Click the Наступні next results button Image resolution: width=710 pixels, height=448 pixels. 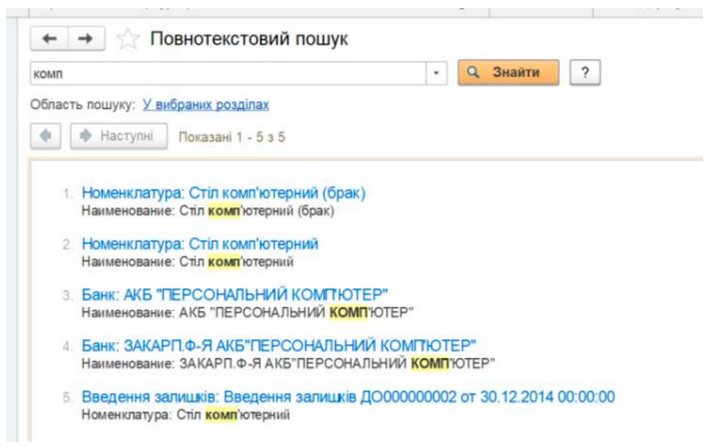pyautogui.click(x=118, y=135)
